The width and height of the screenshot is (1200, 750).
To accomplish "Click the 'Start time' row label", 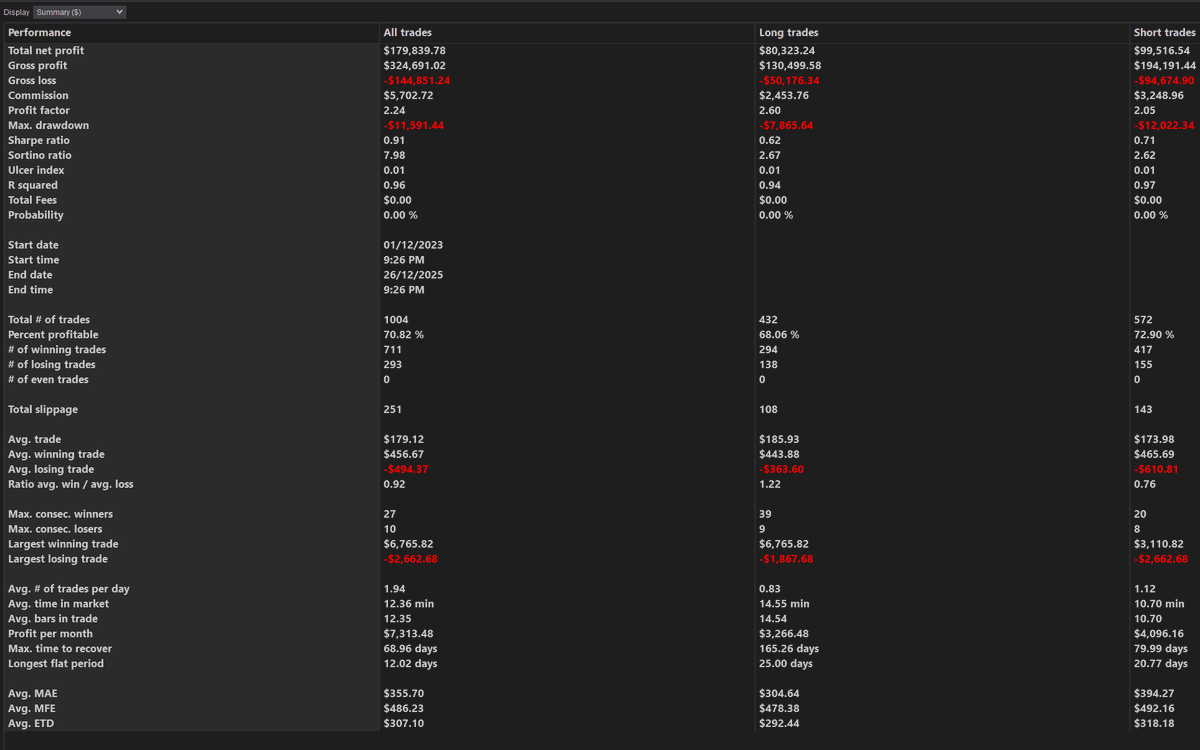I will 33,260.
